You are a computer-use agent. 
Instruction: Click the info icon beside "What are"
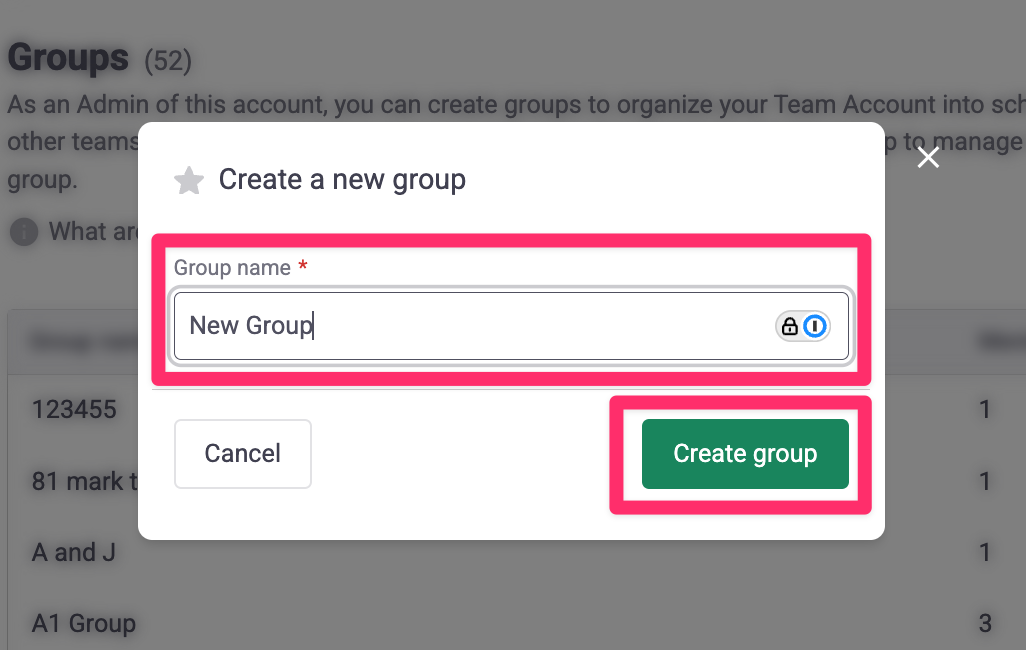[24, 232]
